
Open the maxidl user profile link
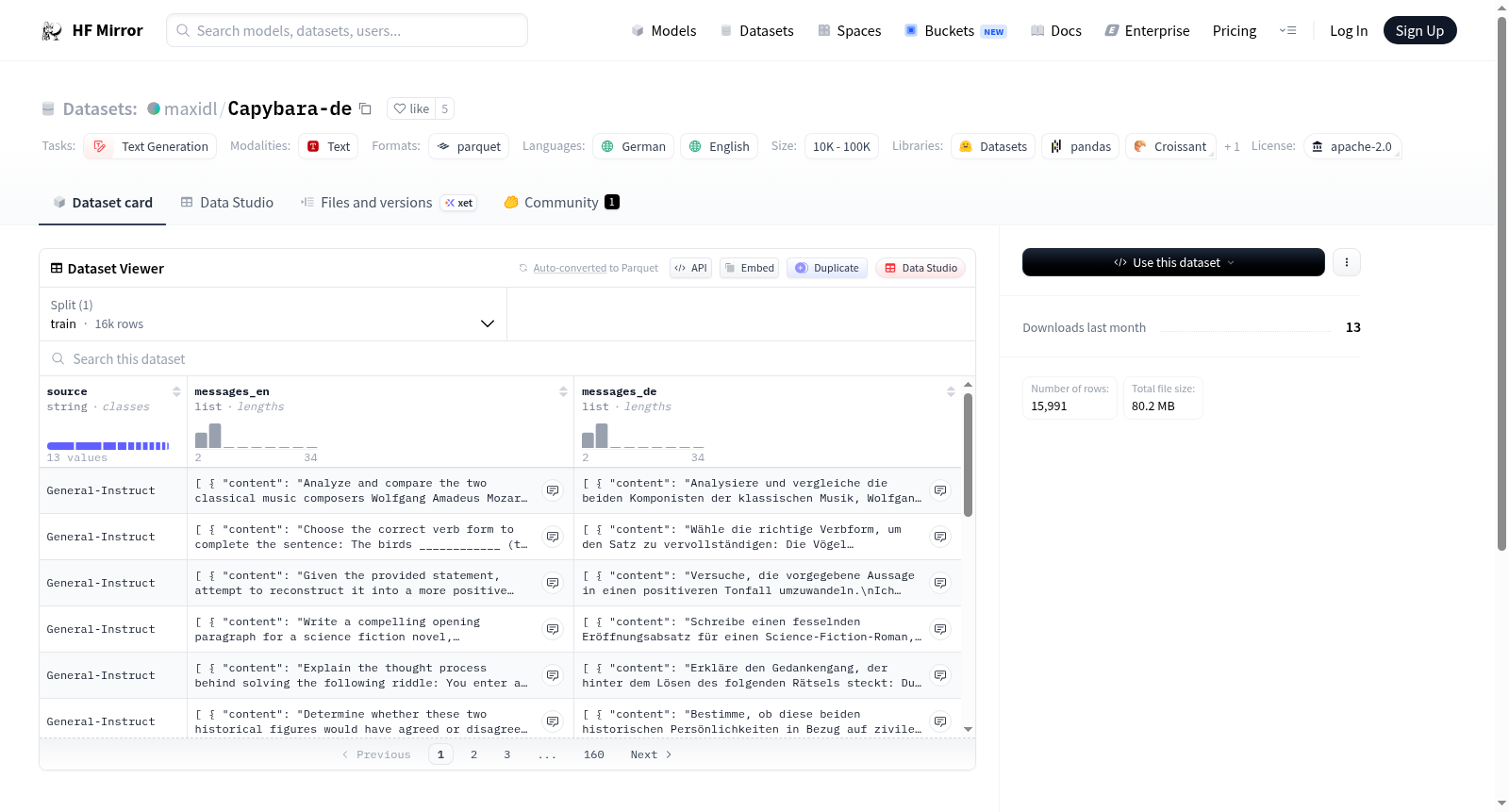pos(191,108)
